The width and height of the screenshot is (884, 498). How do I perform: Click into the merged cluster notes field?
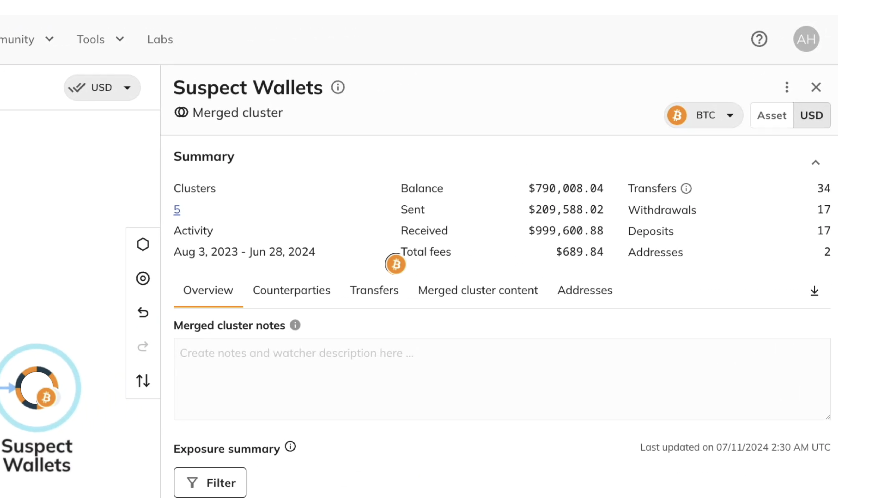click(x=501, y=378)
